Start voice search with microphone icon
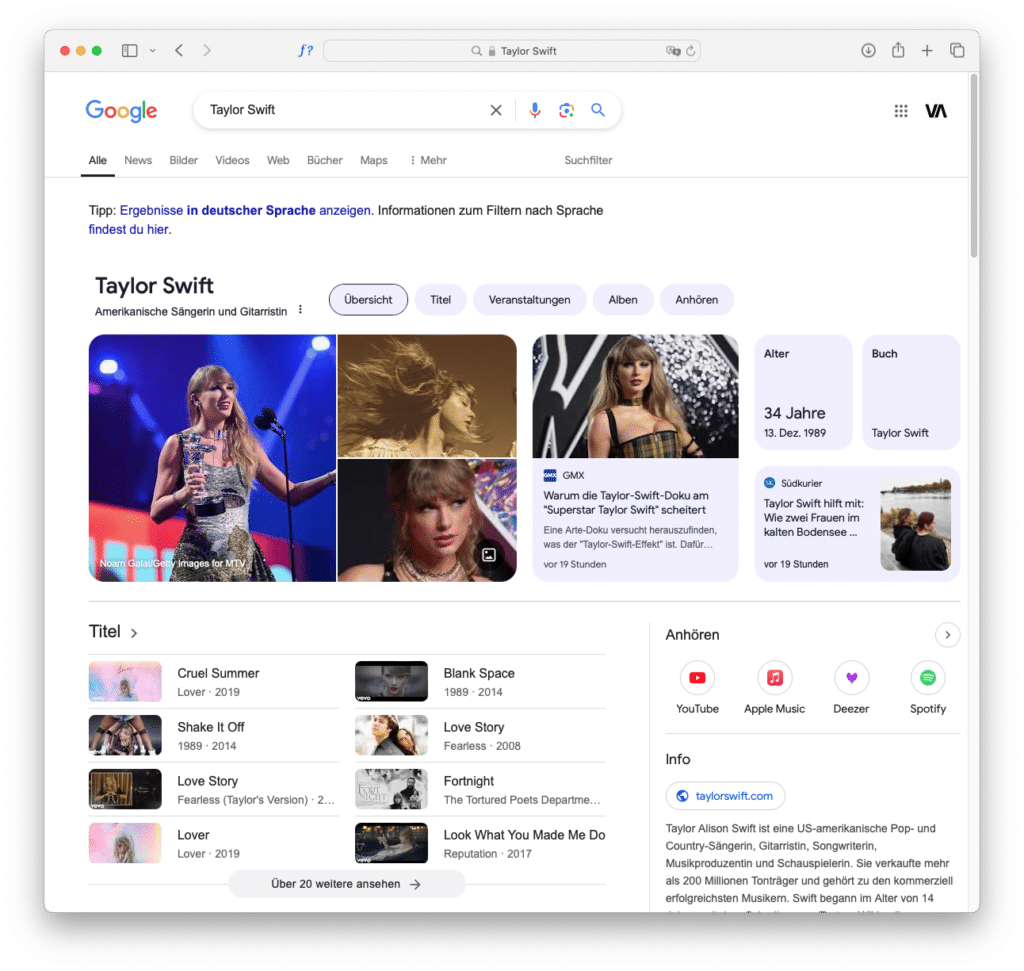 pos(534,110)
